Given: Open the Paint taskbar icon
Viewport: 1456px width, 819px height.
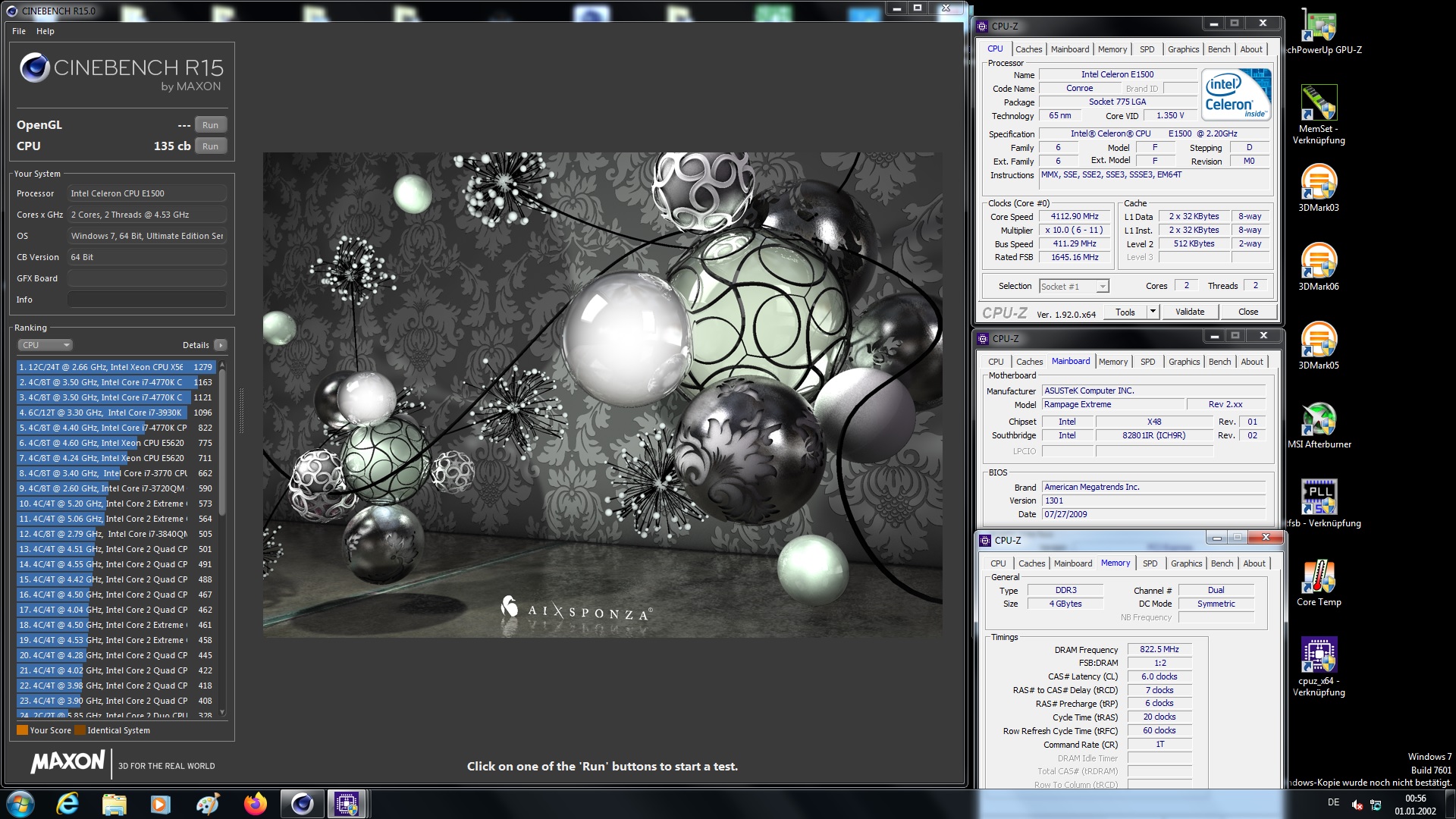Looking at the screenshot, I should pyautogui.click(x=208, y=804).
